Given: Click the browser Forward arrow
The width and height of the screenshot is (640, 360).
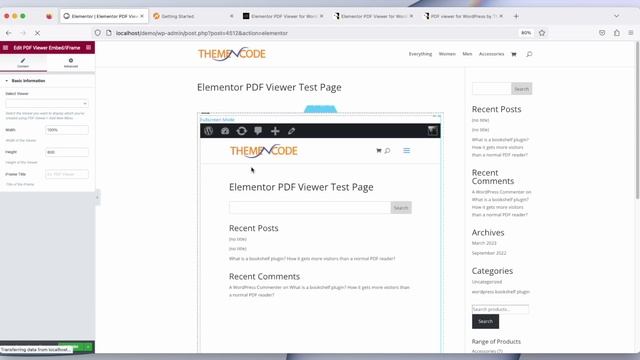Looking at the screenshot, I should [x=23, y=33].
